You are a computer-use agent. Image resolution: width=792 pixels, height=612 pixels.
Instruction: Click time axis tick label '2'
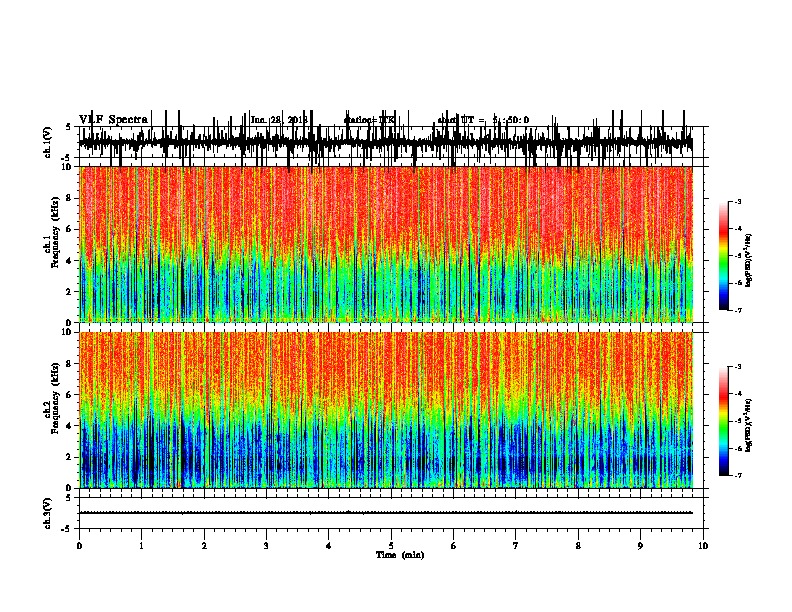[x=204, y=546]
